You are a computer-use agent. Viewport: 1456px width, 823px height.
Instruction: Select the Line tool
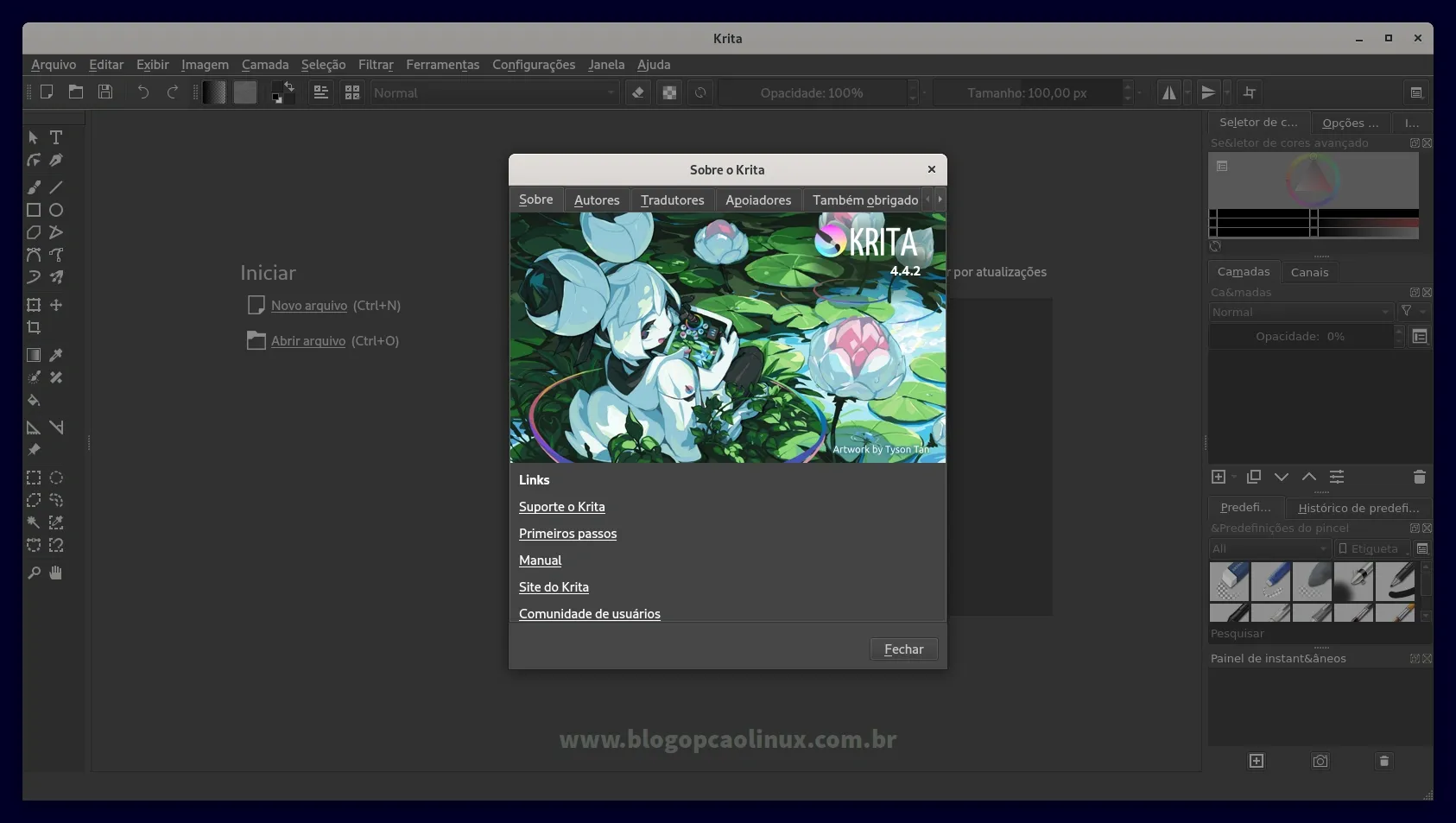pyautogui.click(x=56, y=187)
